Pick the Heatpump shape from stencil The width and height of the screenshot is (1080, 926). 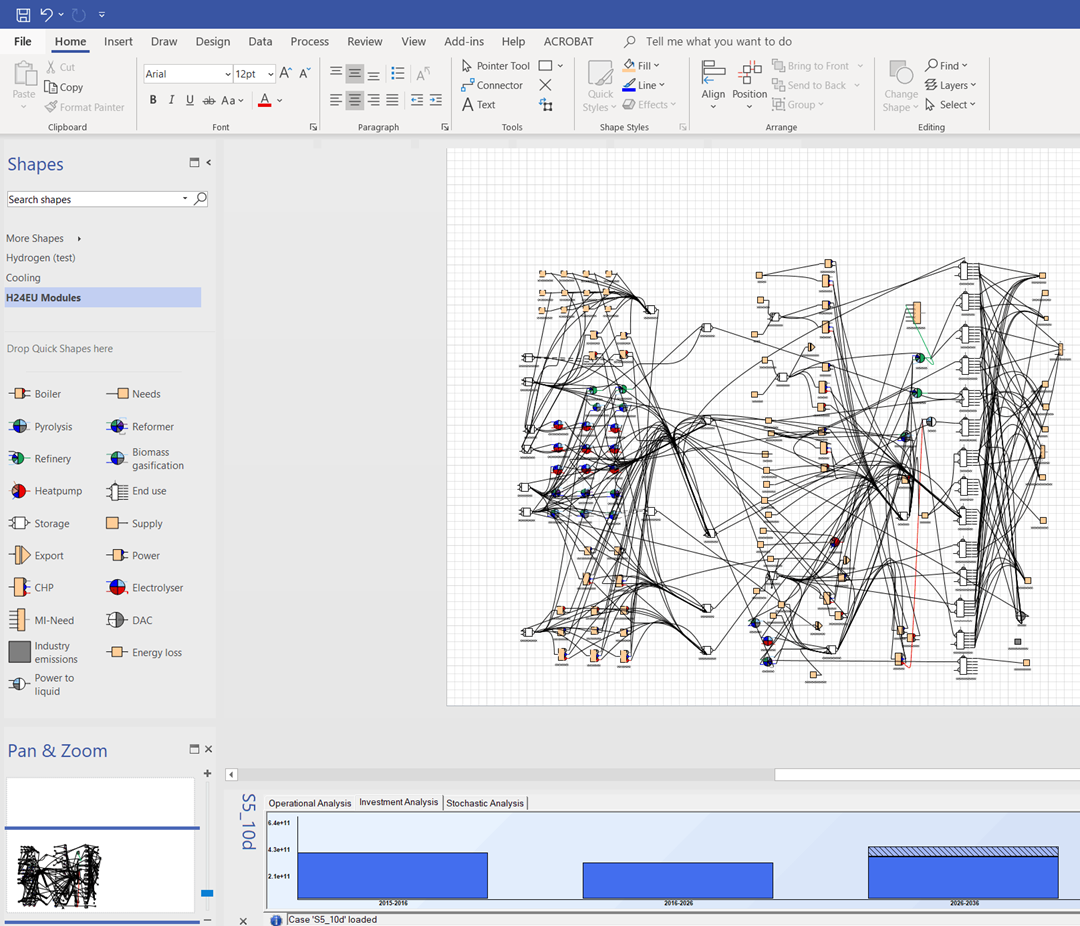19,491
